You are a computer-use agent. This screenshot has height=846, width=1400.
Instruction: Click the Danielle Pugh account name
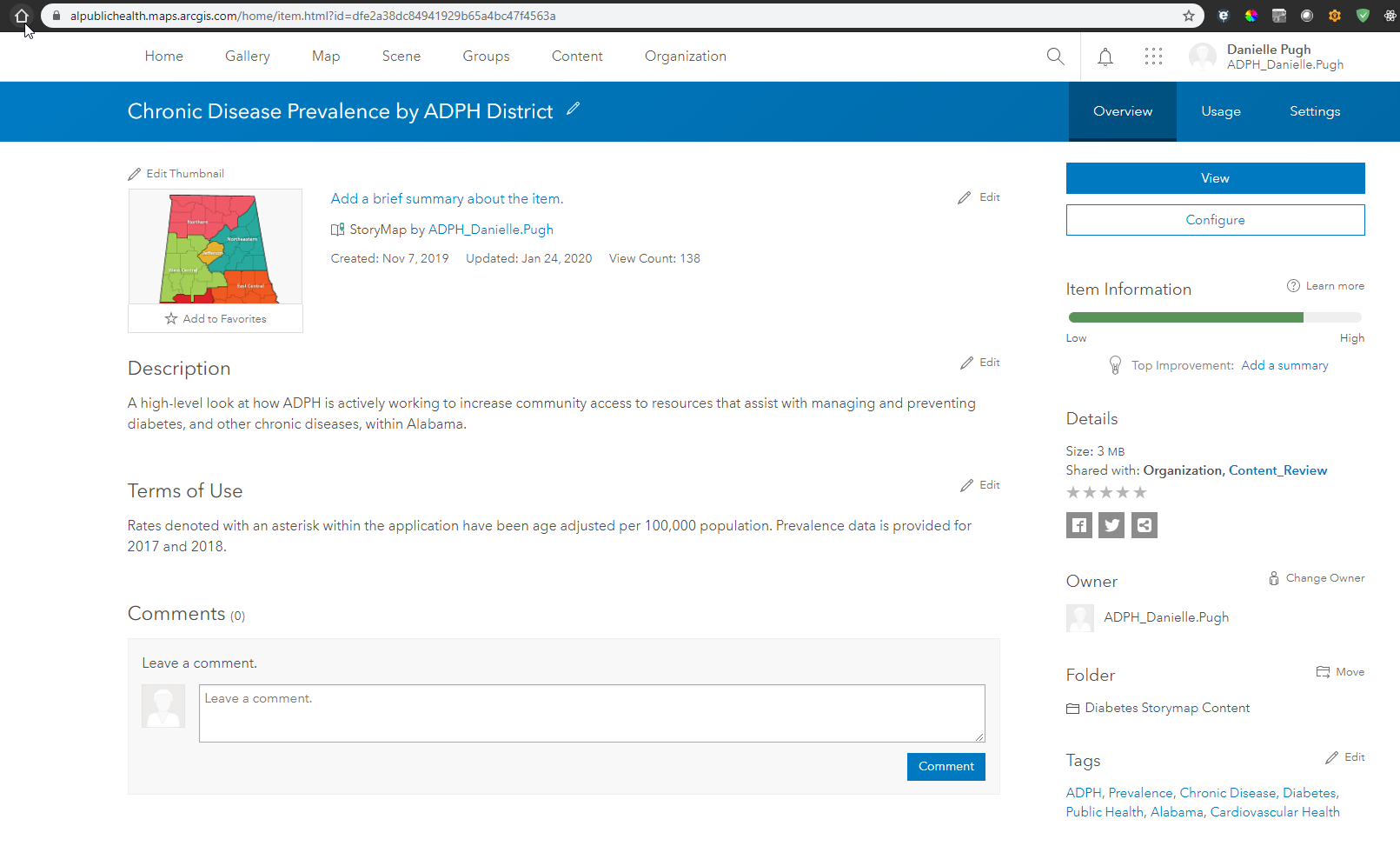pos(1269,50)
